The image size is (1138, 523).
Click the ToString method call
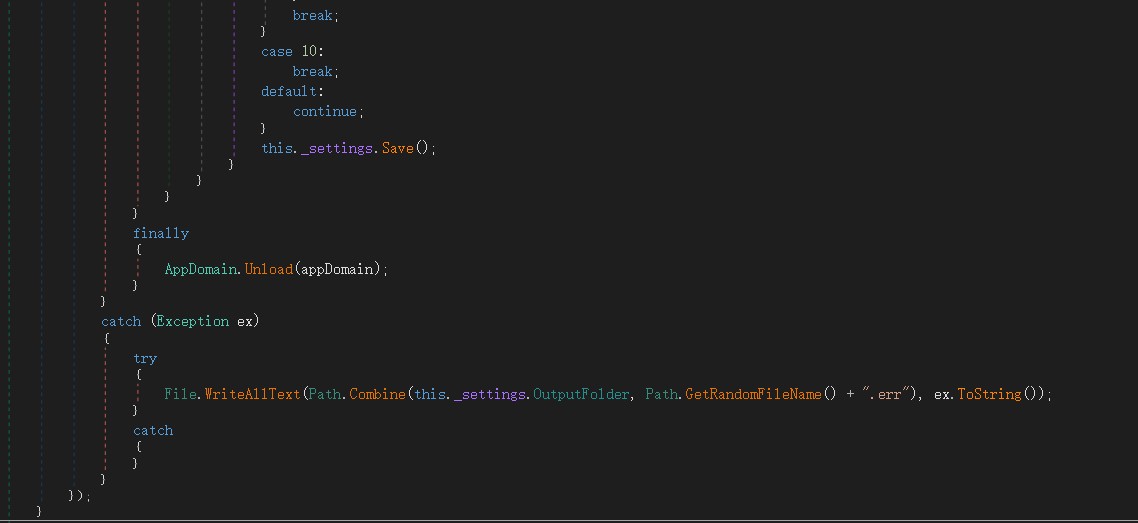(x=989, y=394)
